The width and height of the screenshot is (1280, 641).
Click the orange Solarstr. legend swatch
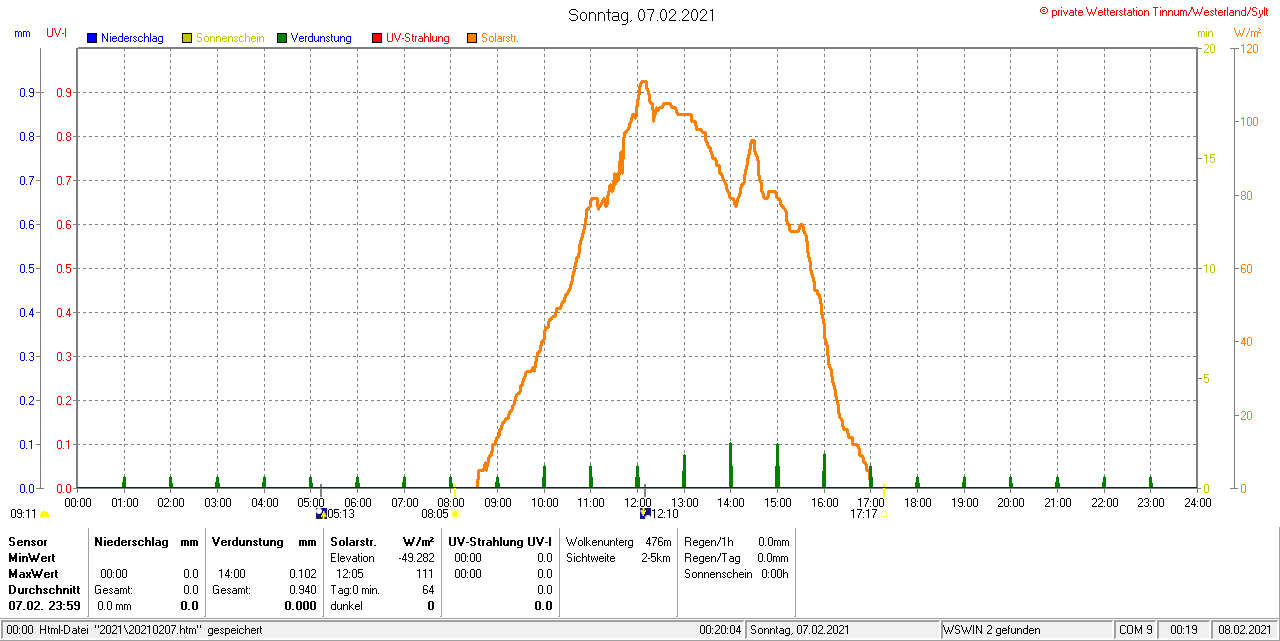[472, 38]
